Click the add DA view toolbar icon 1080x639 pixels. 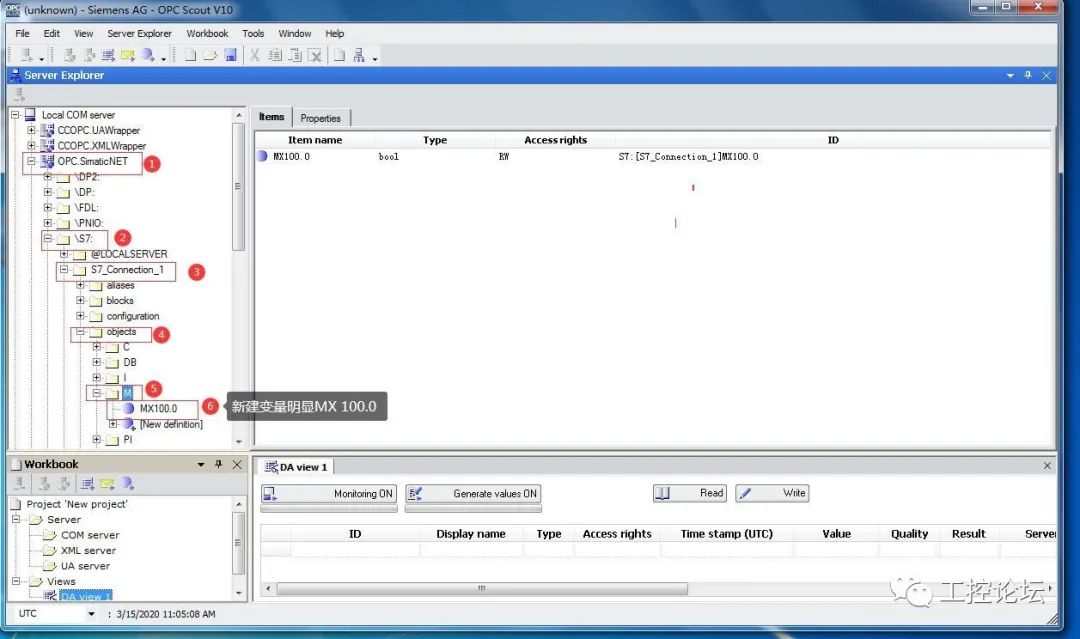[108, 55]
